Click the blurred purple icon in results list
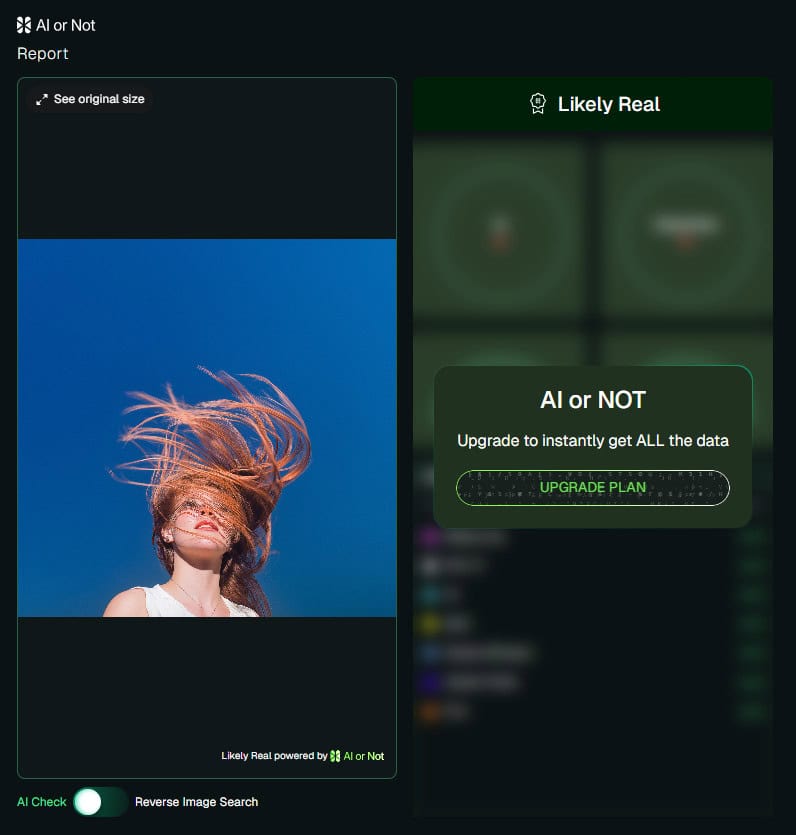The width and height of the screenshot is (796, 835). click(431, 537)
